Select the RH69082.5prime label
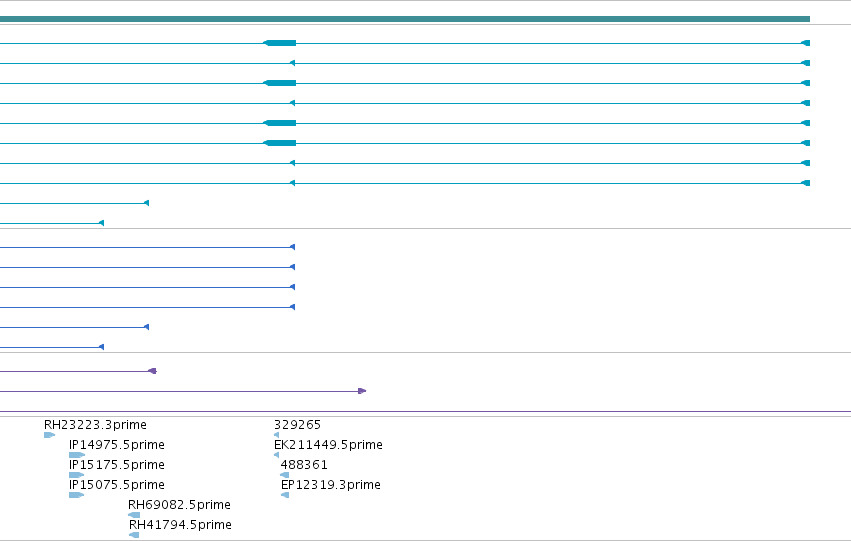 click(179, 505)
